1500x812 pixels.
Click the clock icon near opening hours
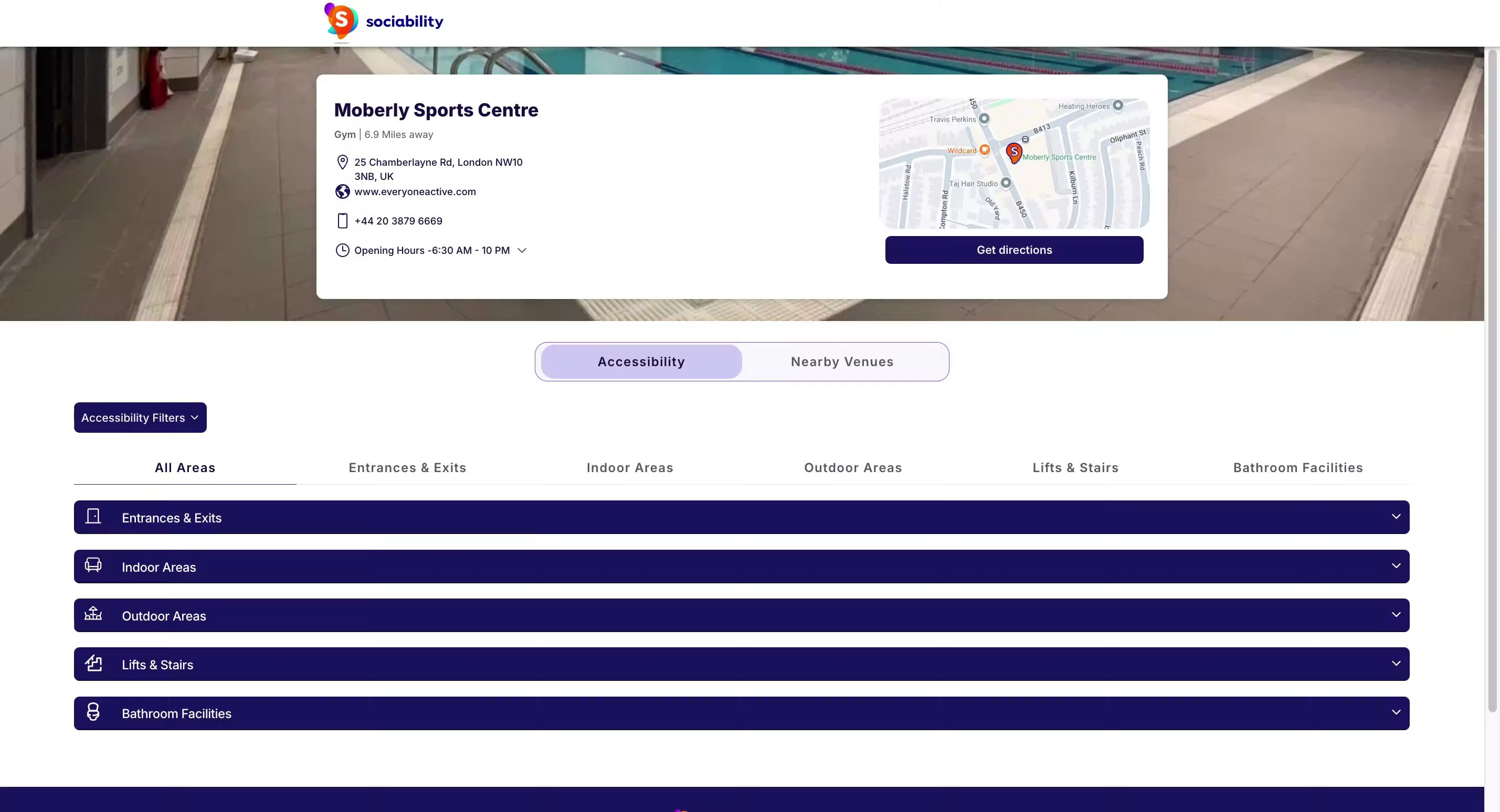coord(342,250)
